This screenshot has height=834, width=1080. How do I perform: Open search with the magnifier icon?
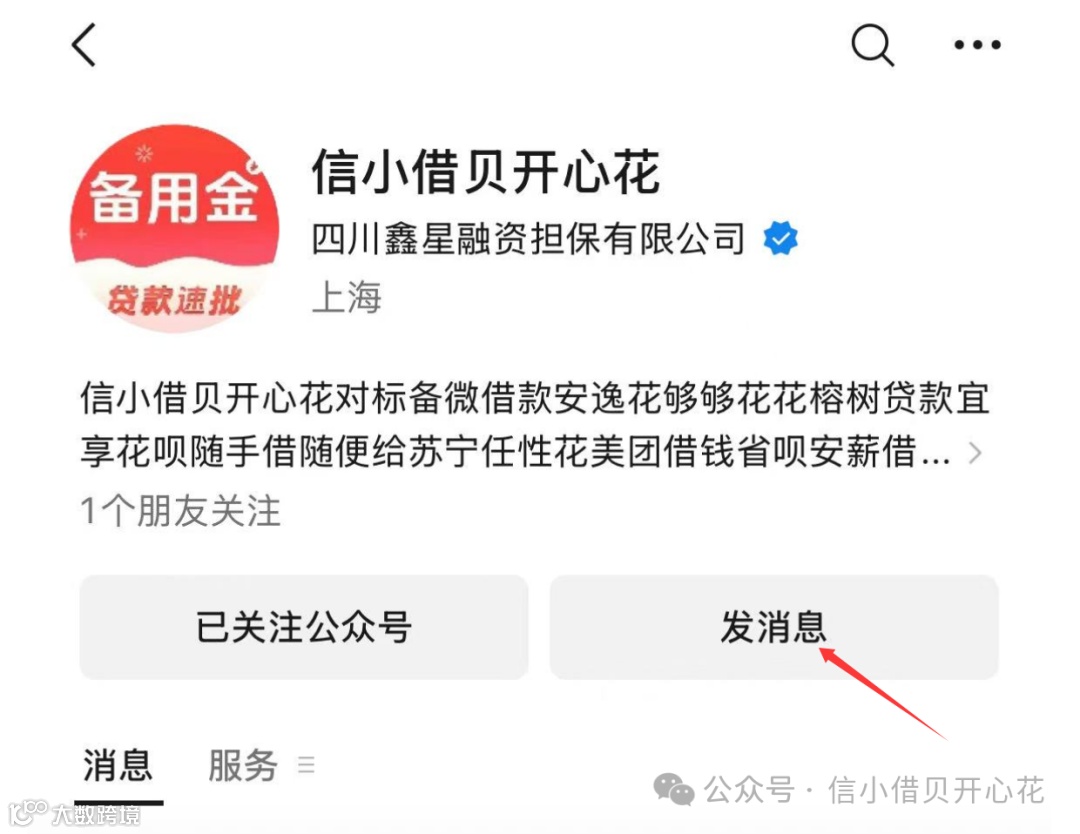pyautogui.click(x=873, y=45)
